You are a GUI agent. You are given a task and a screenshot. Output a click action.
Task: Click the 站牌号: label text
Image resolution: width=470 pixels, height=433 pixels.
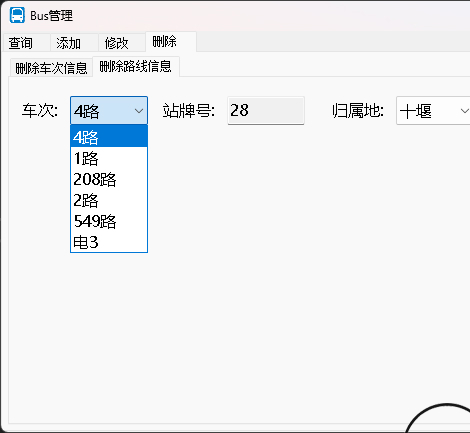[x=189, y=110]
